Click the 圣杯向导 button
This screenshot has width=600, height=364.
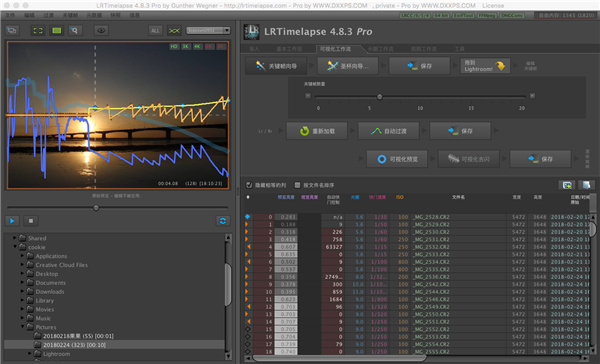pos(348,66)
